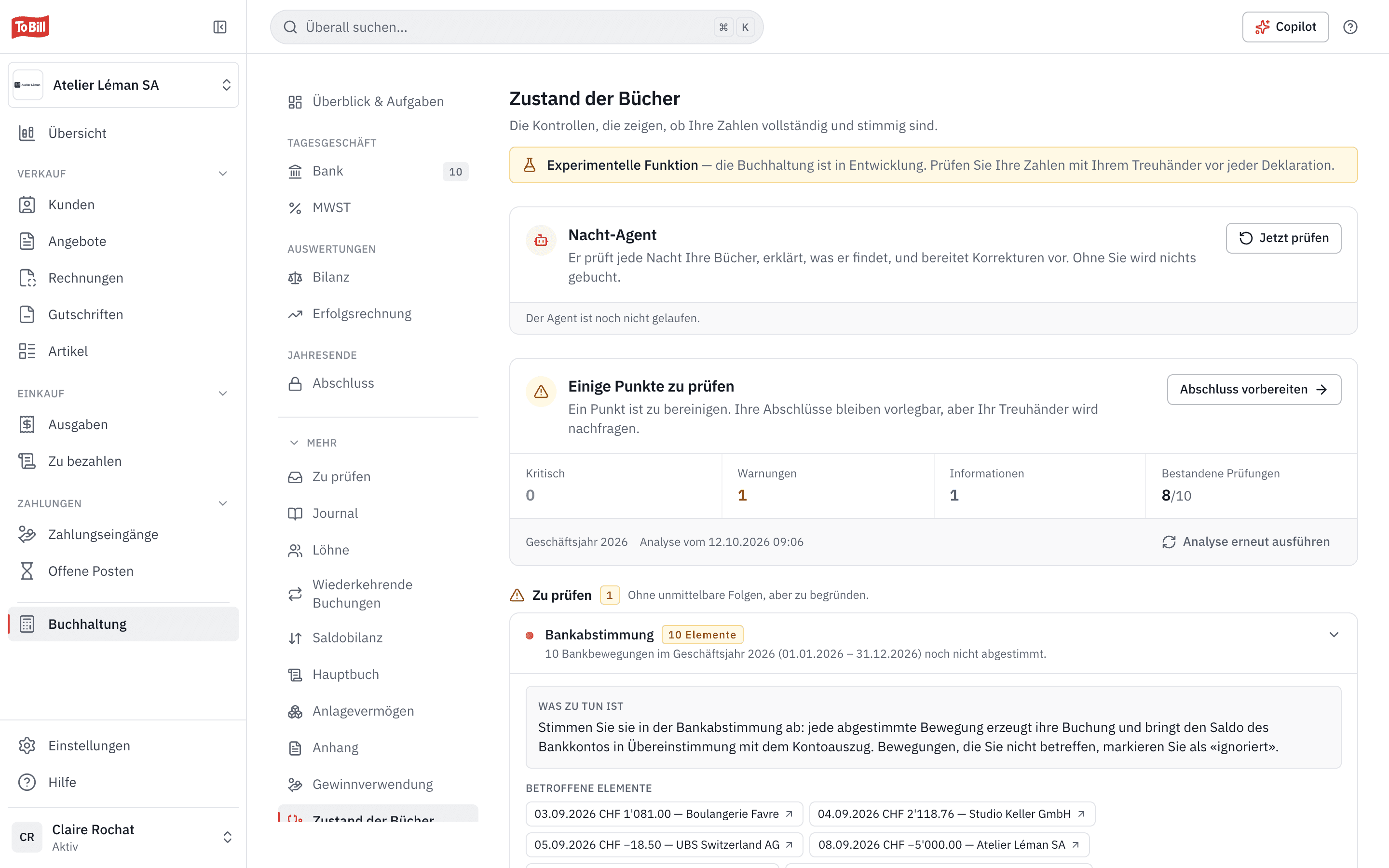Open help via question mark icon
1389x868 pixels.
tap(1350, 27)
